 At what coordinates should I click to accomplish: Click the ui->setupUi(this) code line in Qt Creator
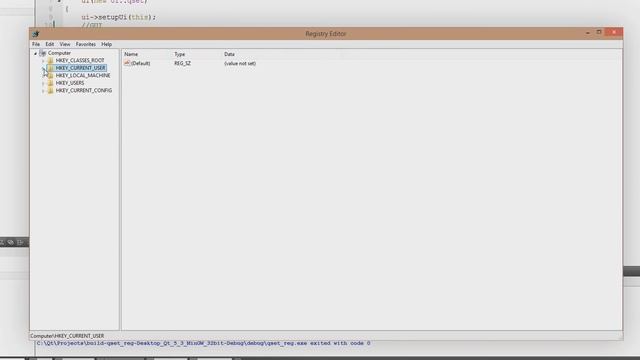point(118,17)
